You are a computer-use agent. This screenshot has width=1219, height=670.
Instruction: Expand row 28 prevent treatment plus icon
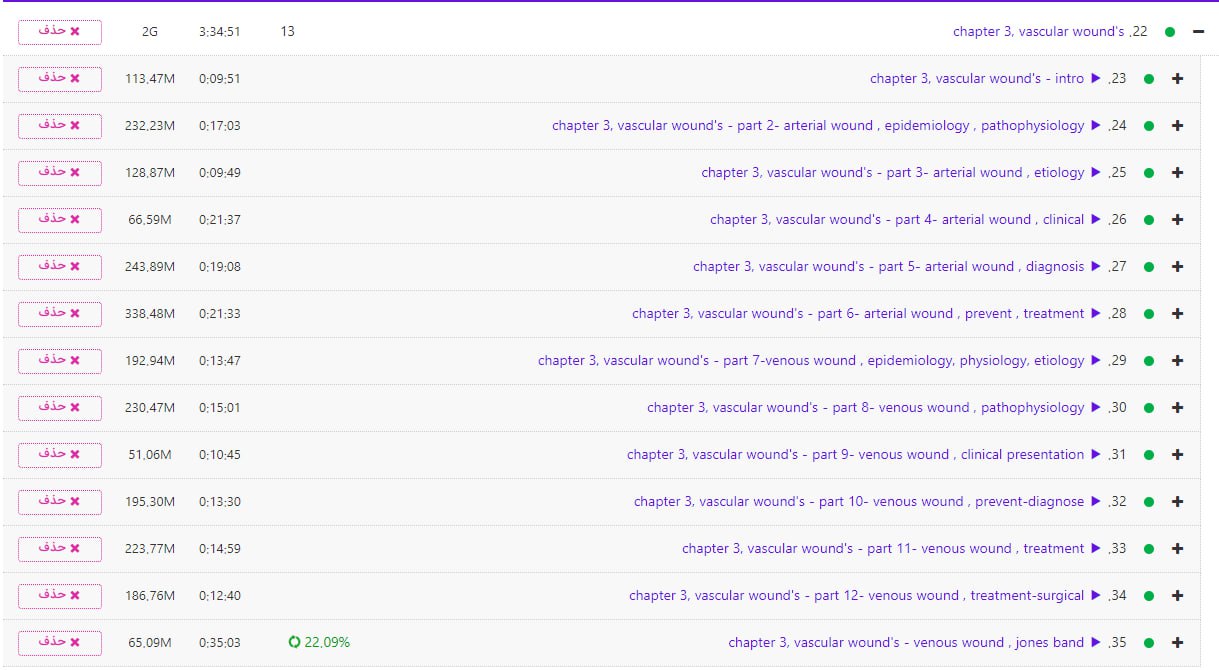(1177, 314)
